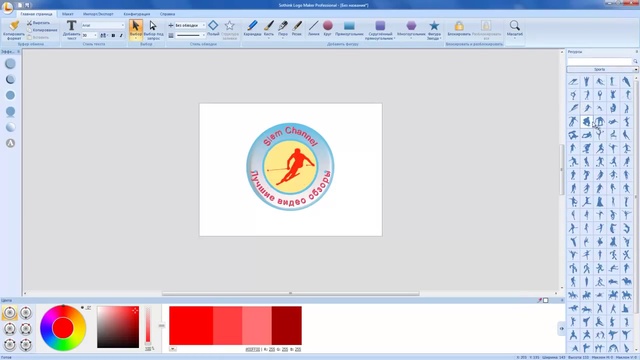Click the Copy Format brush icon
640x360 pixels.
(14, 26)
